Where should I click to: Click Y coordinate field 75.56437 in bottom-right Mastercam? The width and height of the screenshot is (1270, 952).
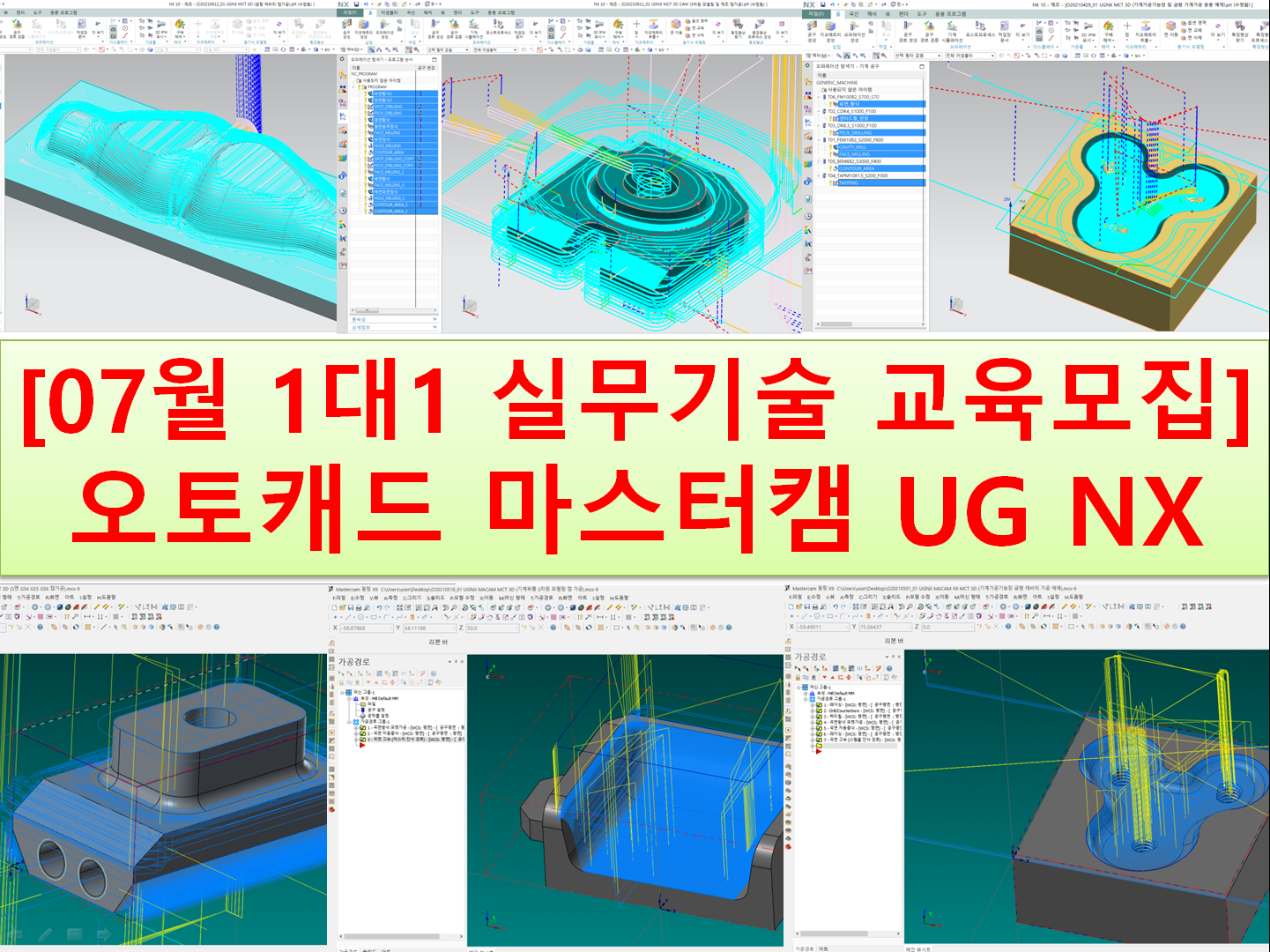tap(886, 626)
